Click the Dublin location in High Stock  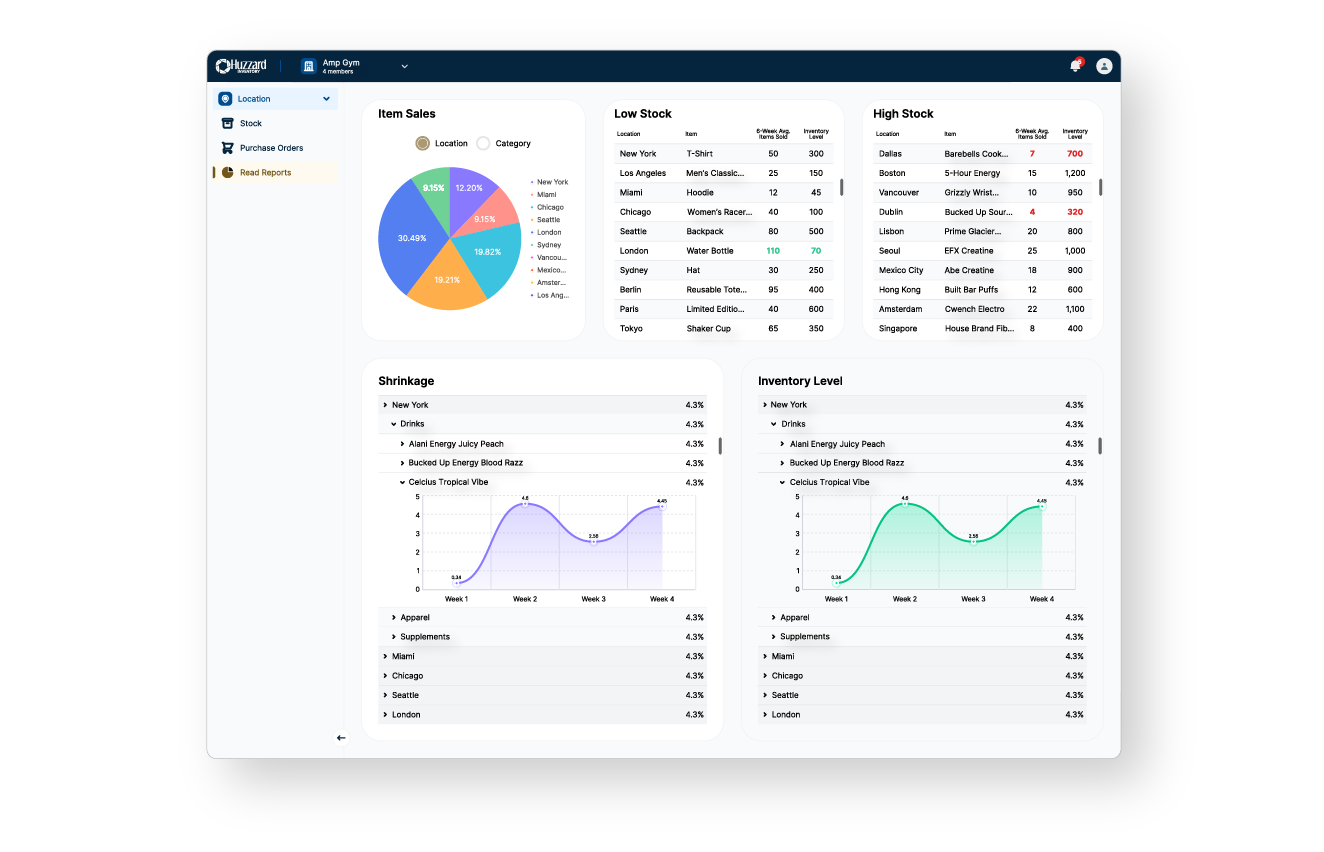[x=891, y=212]
